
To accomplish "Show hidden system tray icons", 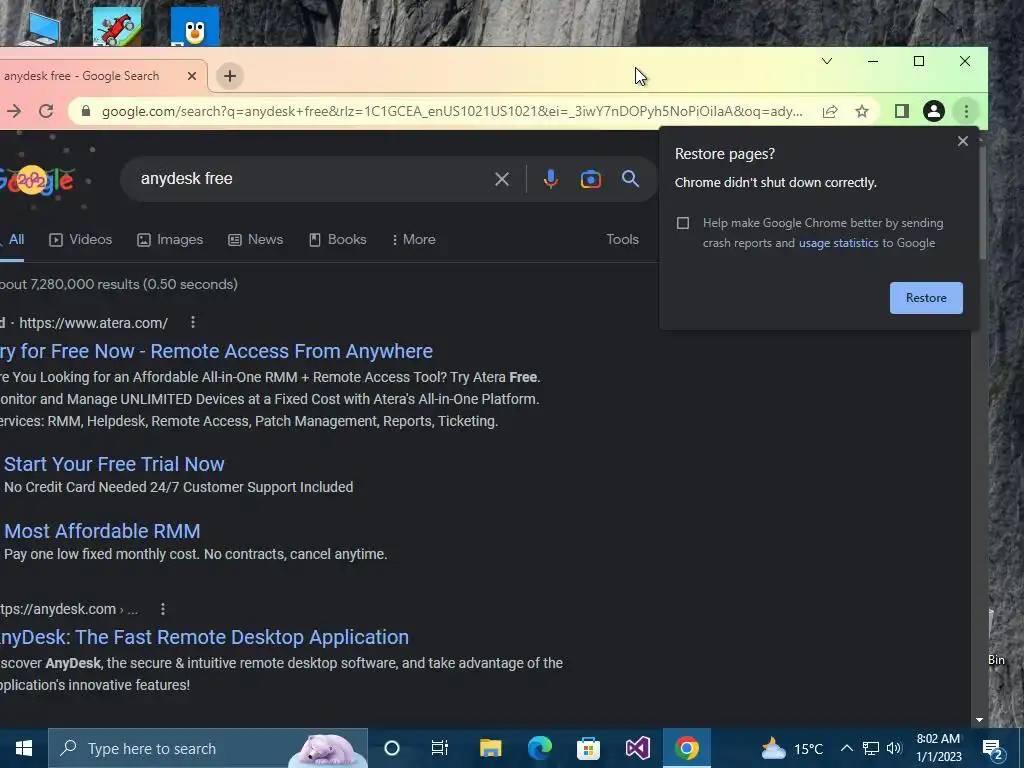I will (846, 748).
